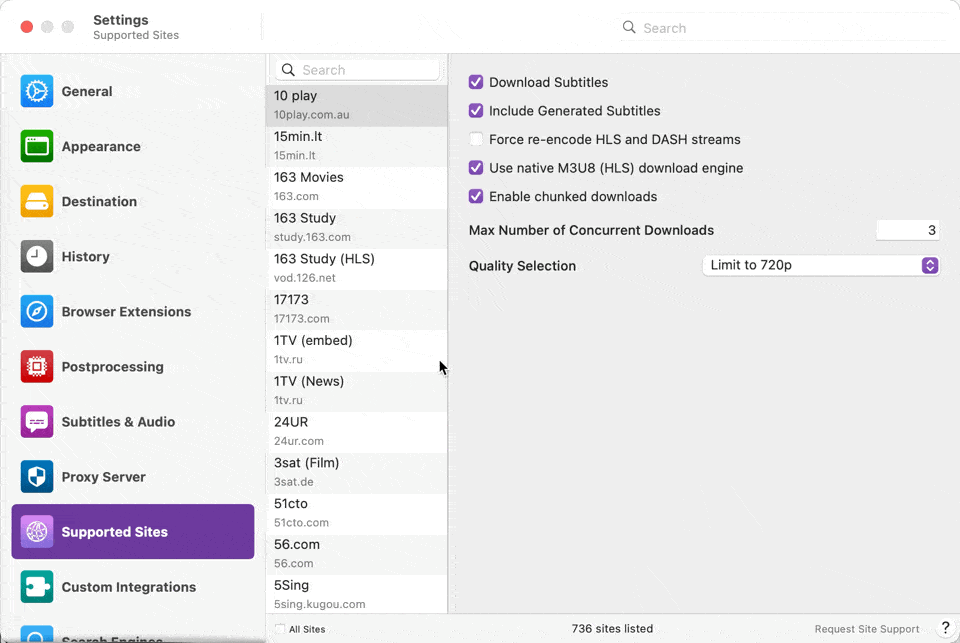960x643 pixels.
Task: Select the Appearance icon in sidebar
Action: point(37,146)
